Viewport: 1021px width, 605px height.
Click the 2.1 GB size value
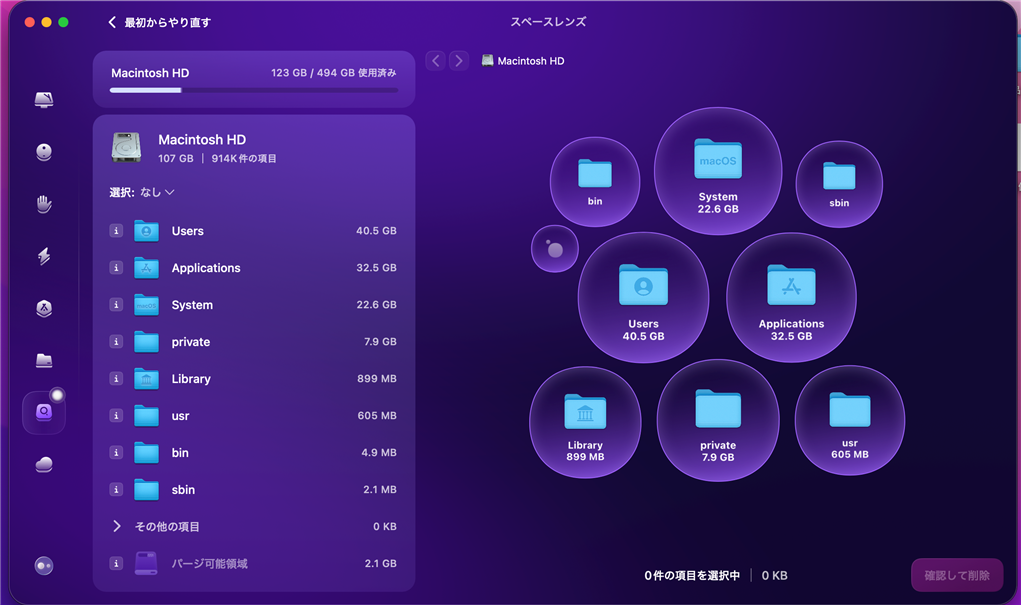point(380,563)
